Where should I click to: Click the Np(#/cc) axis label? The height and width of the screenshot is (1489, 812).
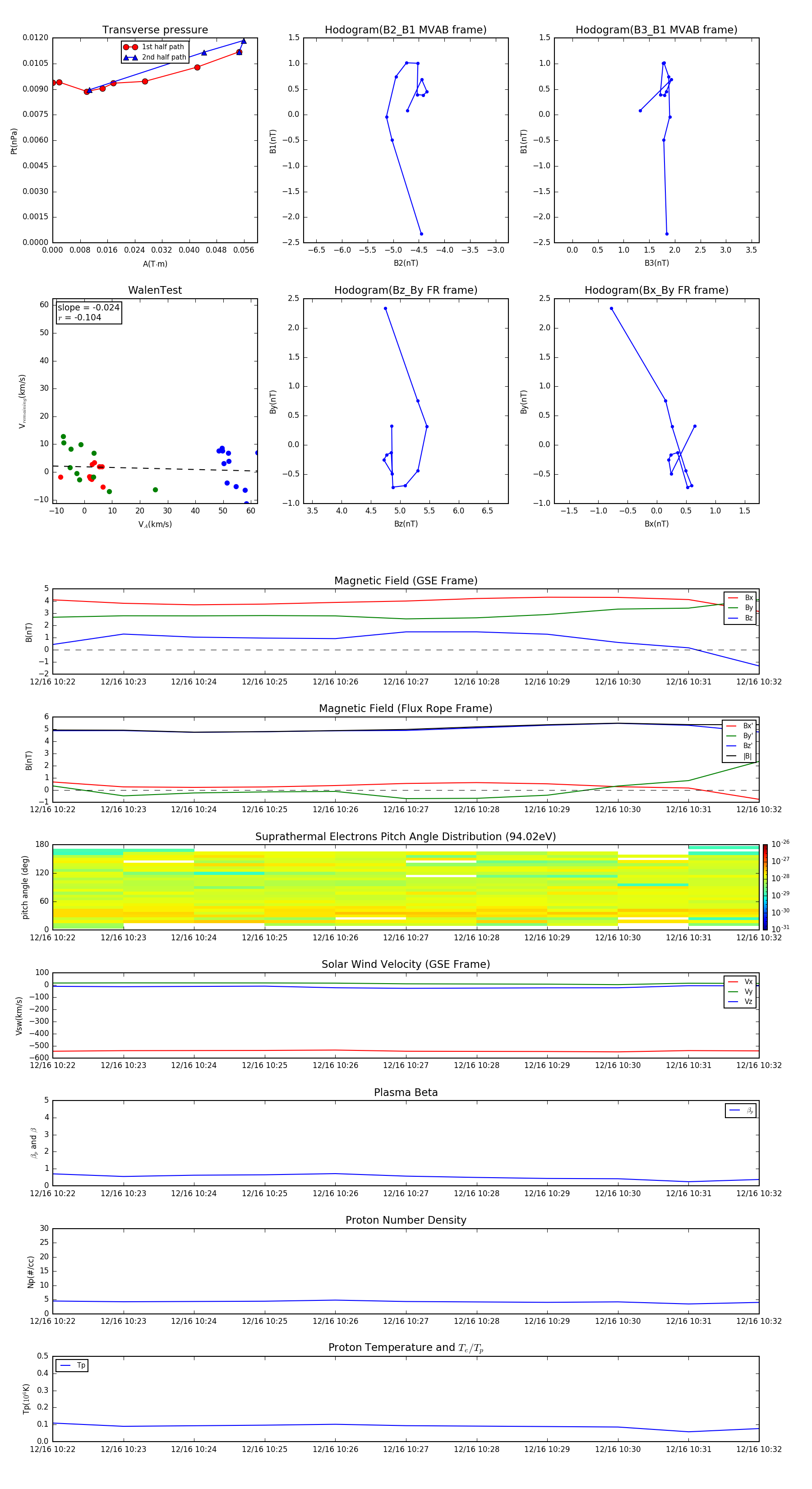[x=31, y=1271]
